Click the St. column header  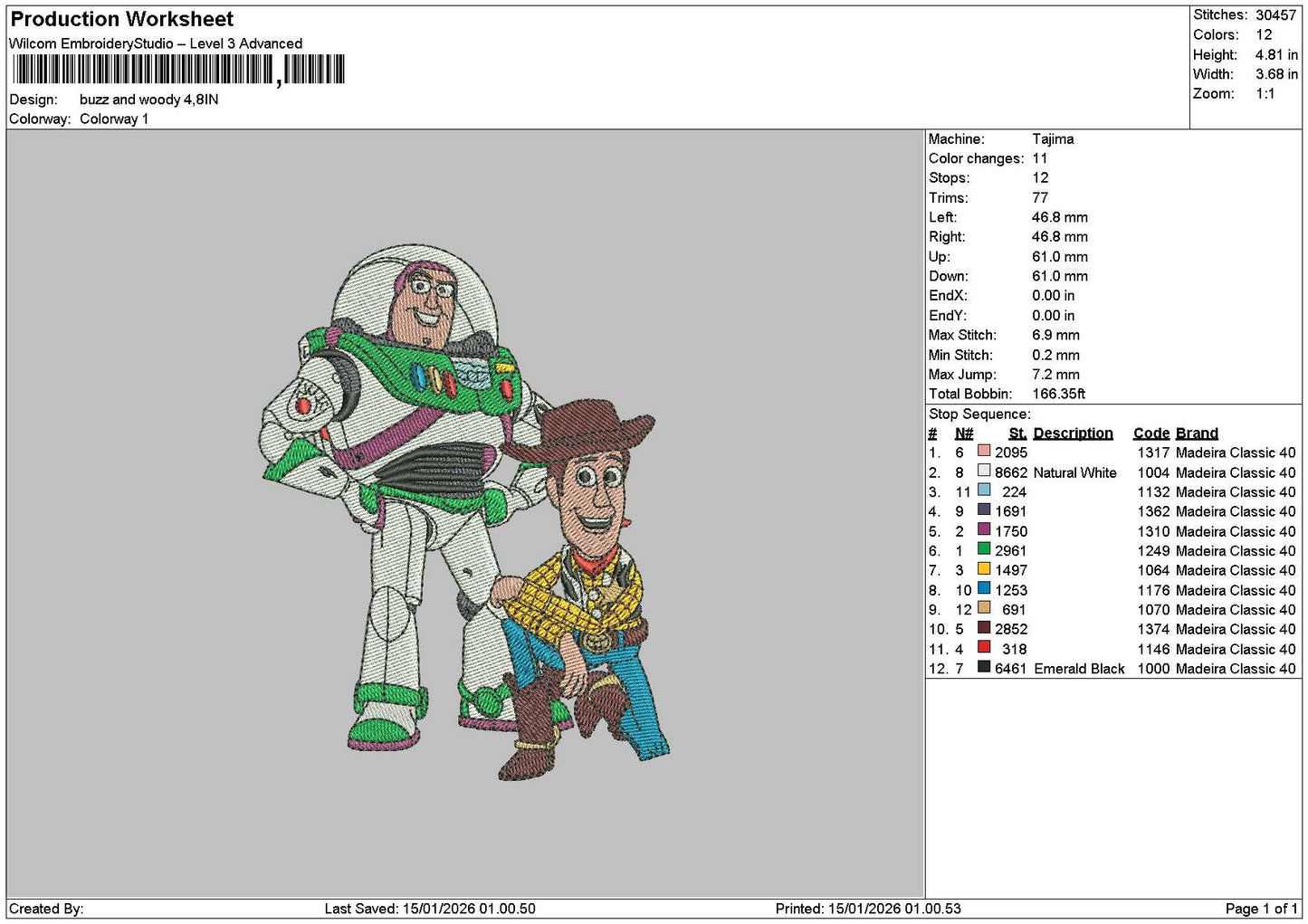[x=1017, y=433]
